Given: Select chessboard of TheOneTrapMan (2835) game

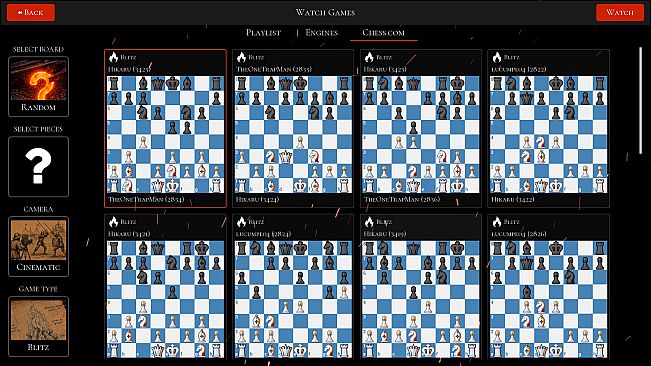Looking at the screenshot, I should pos(293,134).
